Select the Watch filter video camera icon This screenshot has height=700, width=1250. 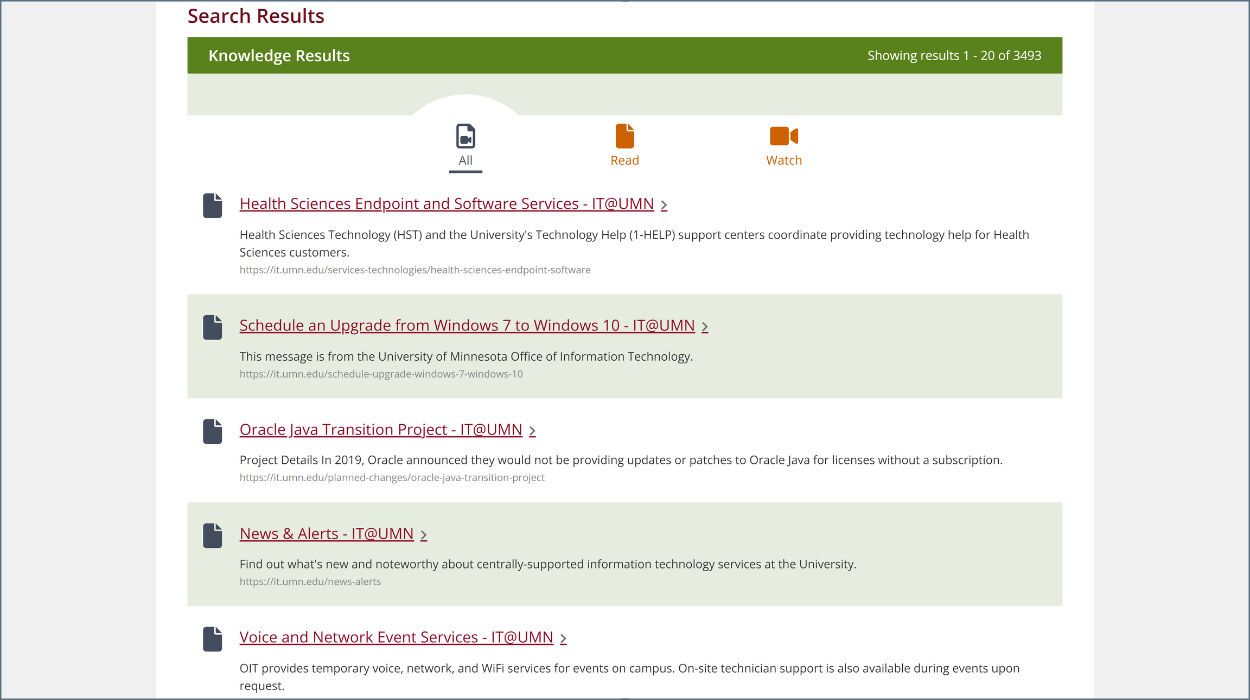[x=784, y=136]
